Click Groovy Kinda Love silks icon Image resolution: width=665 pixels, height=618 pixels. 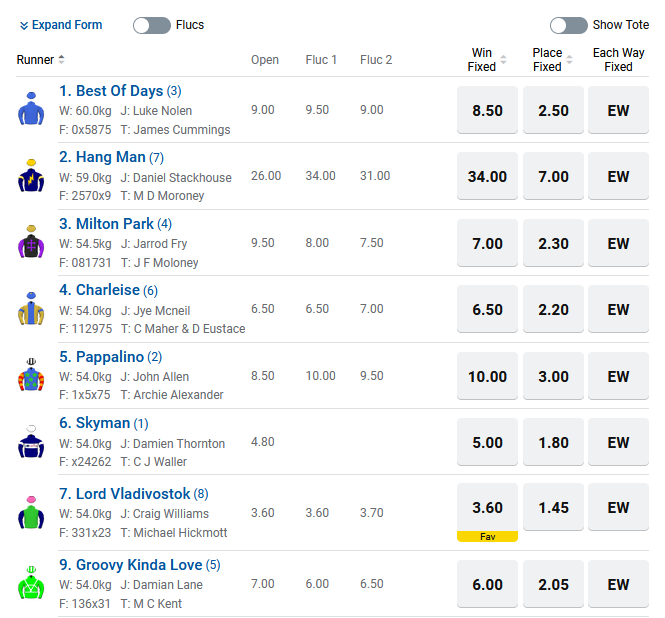coord(32,583)
